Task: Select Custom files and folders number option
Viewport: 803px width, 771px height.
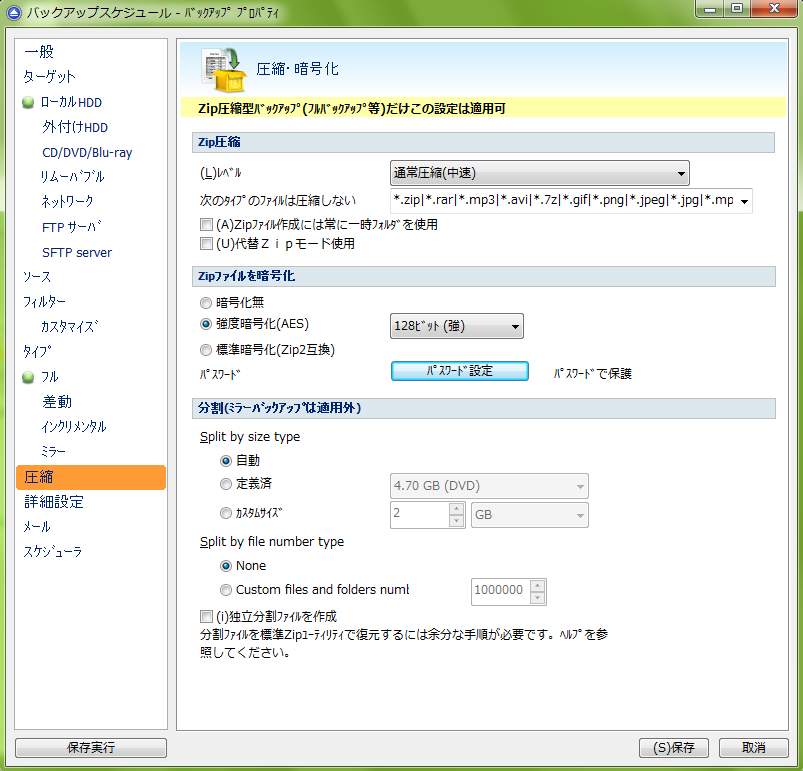Action: (x=225, y=590)
